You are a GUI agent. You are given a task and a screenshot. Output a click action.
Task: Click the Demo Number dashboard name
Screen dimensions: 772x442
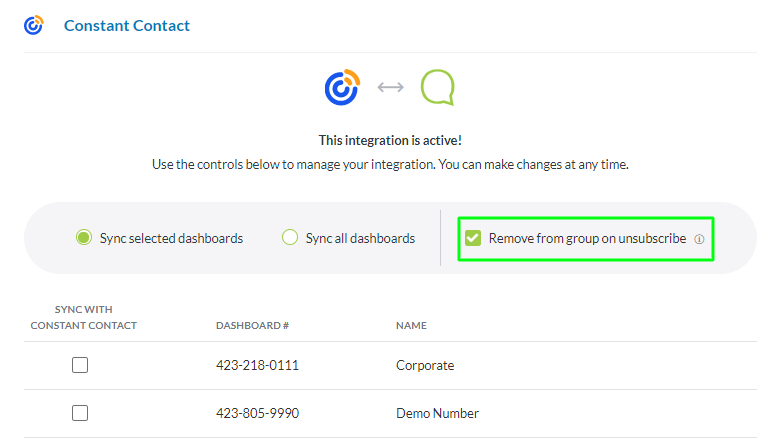[x=437, y=413]
